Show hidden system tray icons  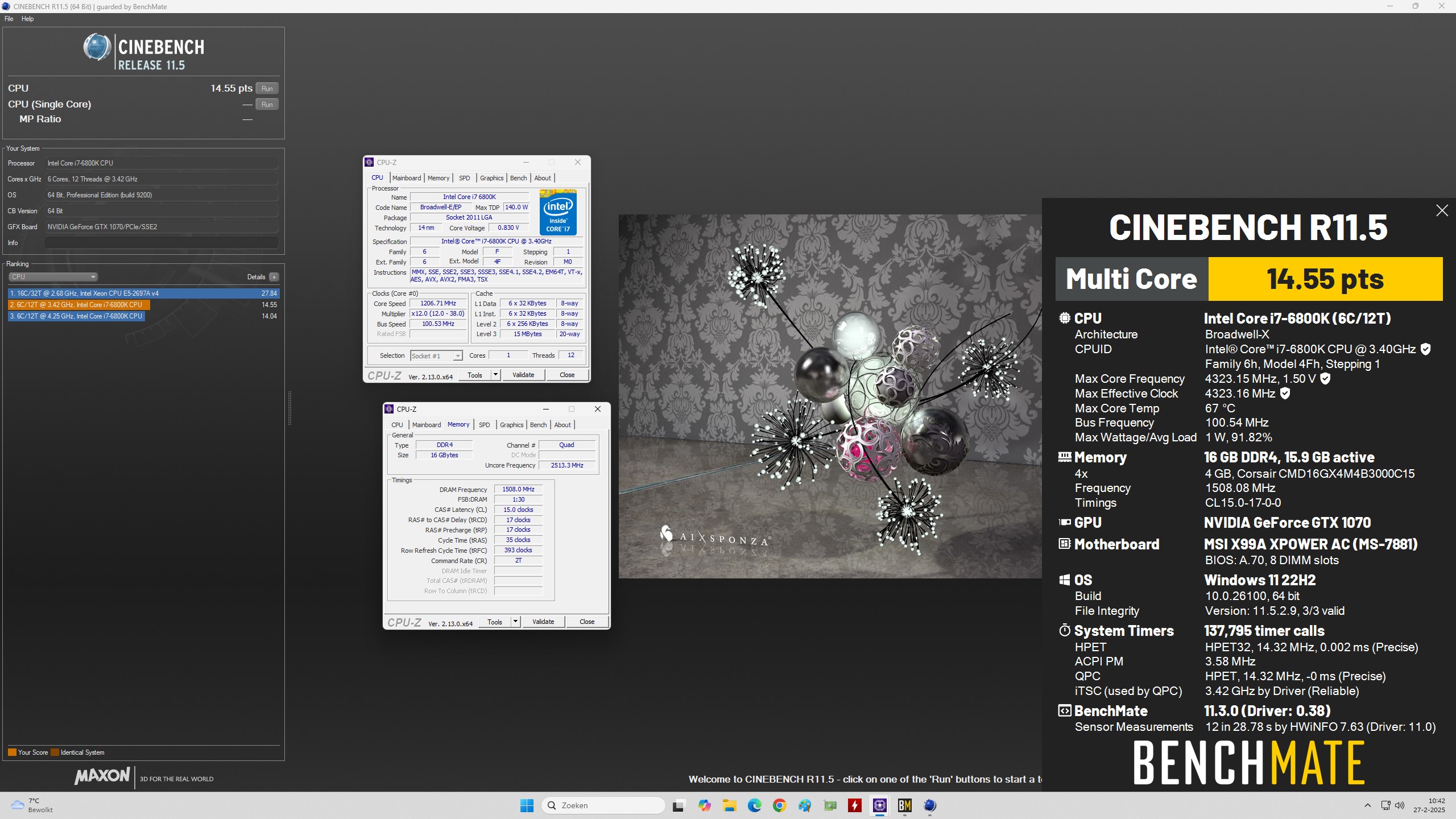coord(1367,805)
